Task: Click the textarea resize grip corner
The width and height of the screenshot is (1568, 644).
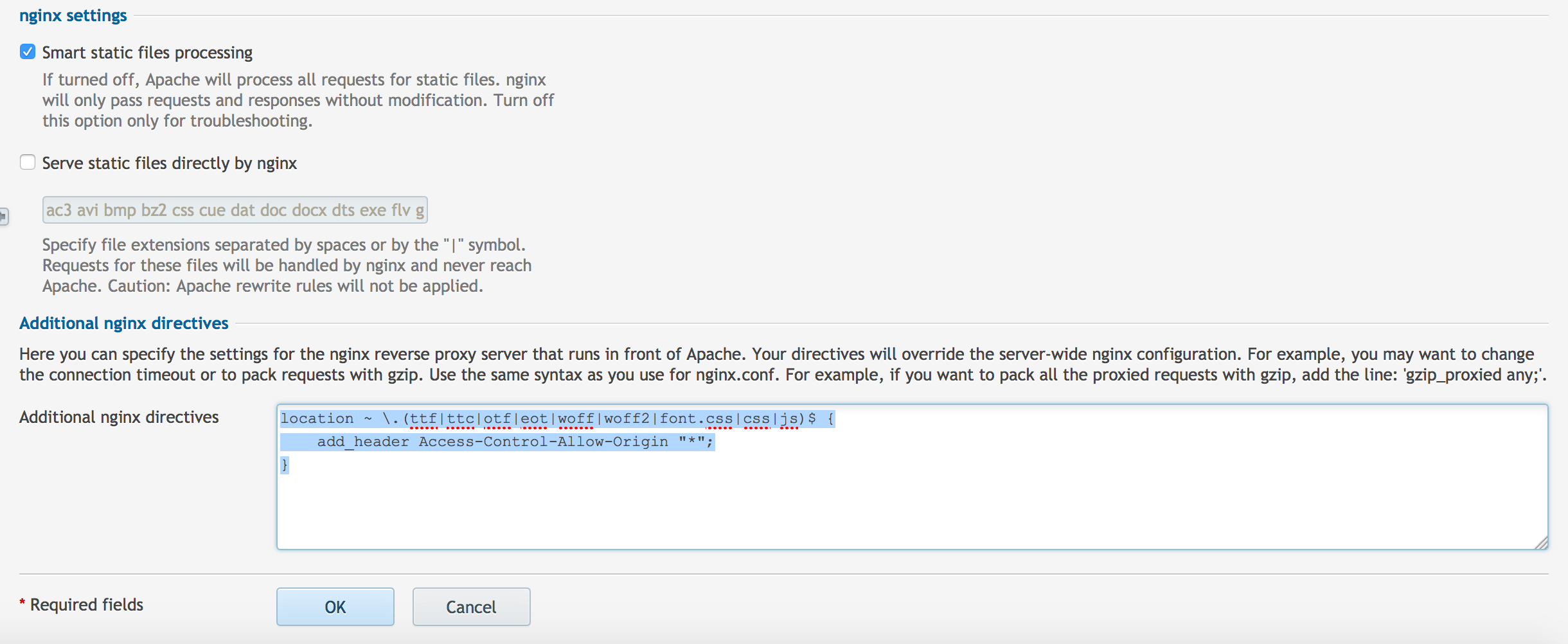Action: click(1541, 544)
